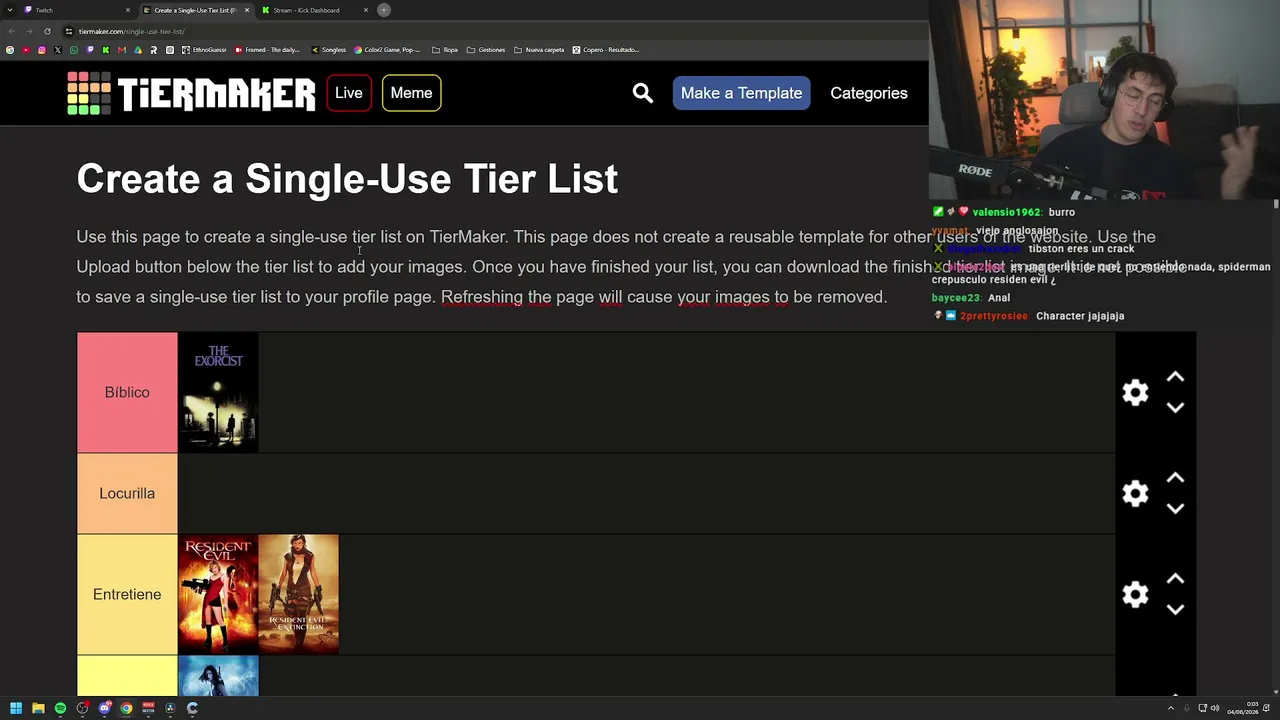Open settings gear for Bíblico tier
This screenshot has width=1280, height=720.
point(1135,392)
